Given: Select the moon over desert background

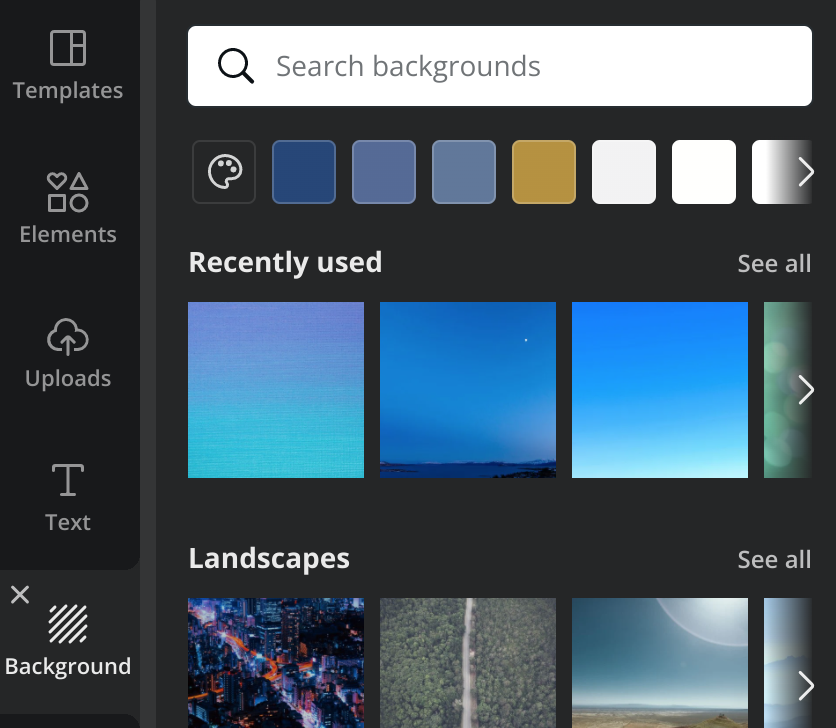Looking at the screenshot, I should pos(660,663).
